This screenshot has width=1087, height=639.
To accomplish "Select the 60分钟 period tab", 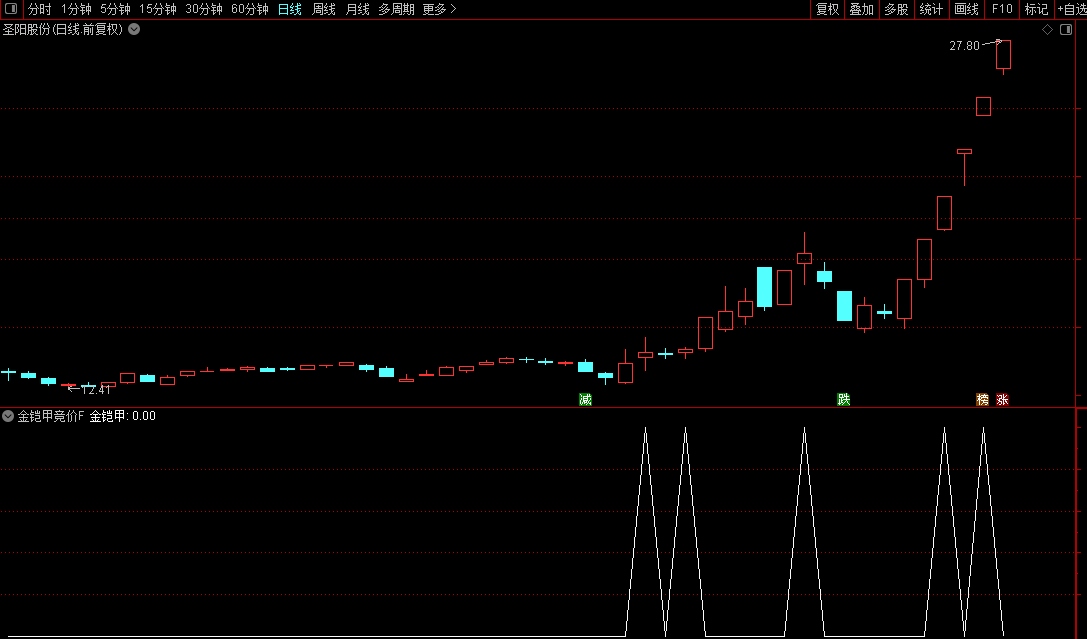I will pyautogui.click(x=250, y=10).
